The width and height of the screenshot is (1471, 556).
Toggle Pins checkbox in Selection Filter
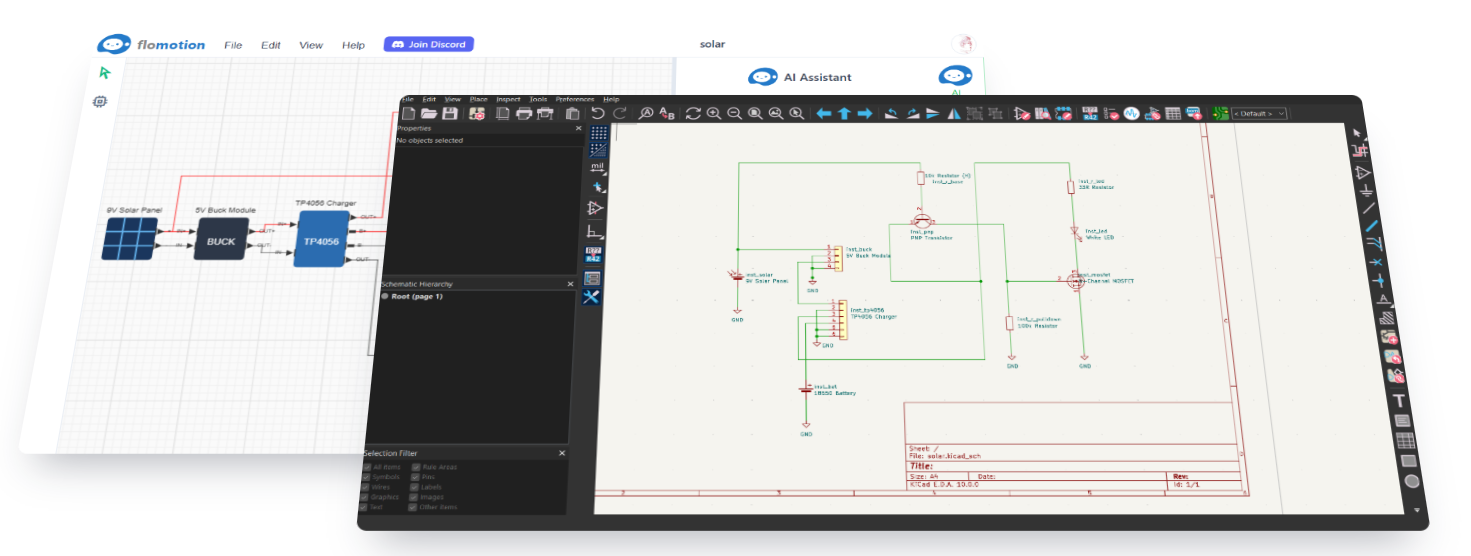[415, 477]
